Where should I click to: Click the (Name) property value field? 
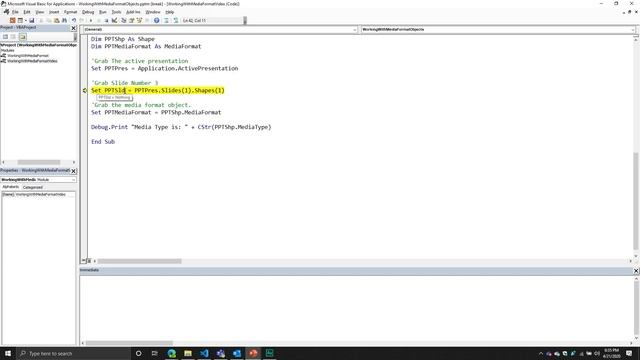point(45,194)
